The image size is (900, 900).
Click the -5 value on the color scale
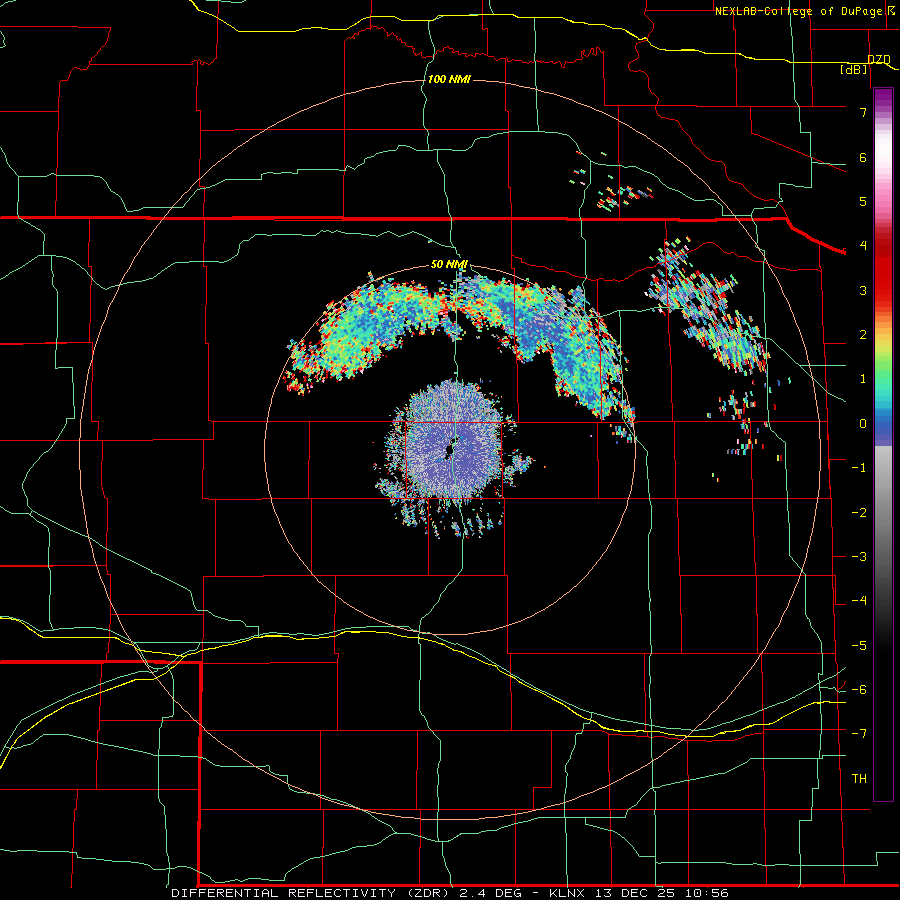point(859,646)
